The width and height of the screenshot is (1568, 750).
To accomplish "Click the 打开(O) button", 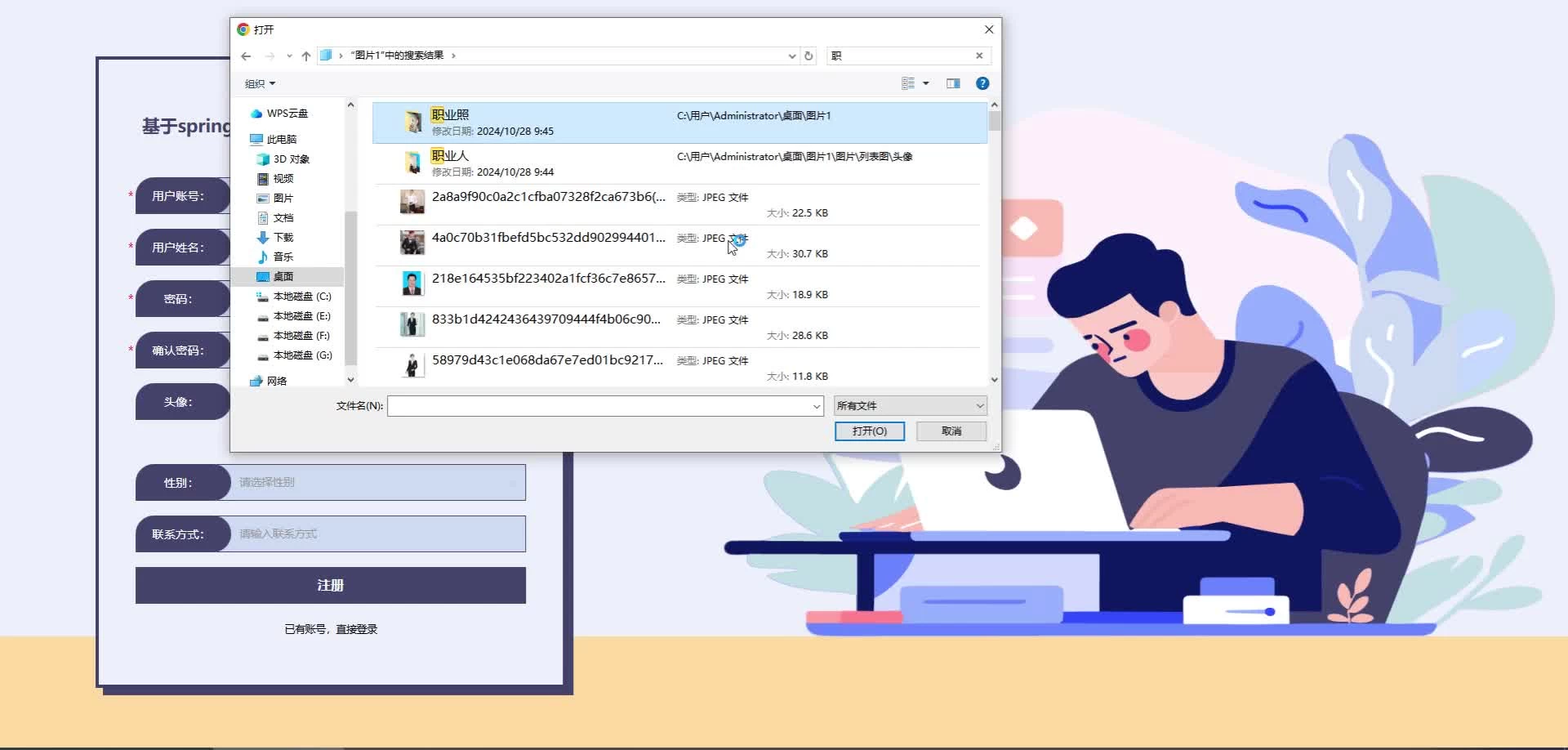I will [x=870, y=431].
